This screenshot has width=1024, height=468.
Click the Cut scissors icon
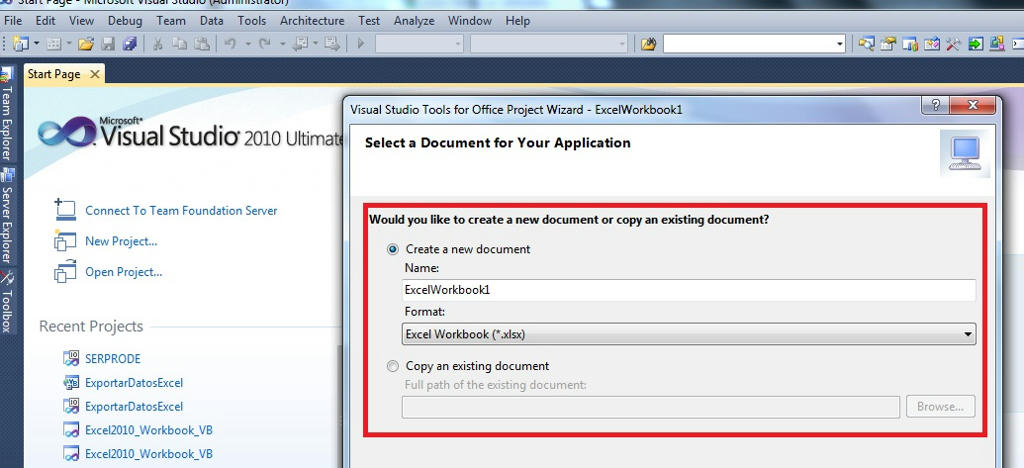coord(158,44)
